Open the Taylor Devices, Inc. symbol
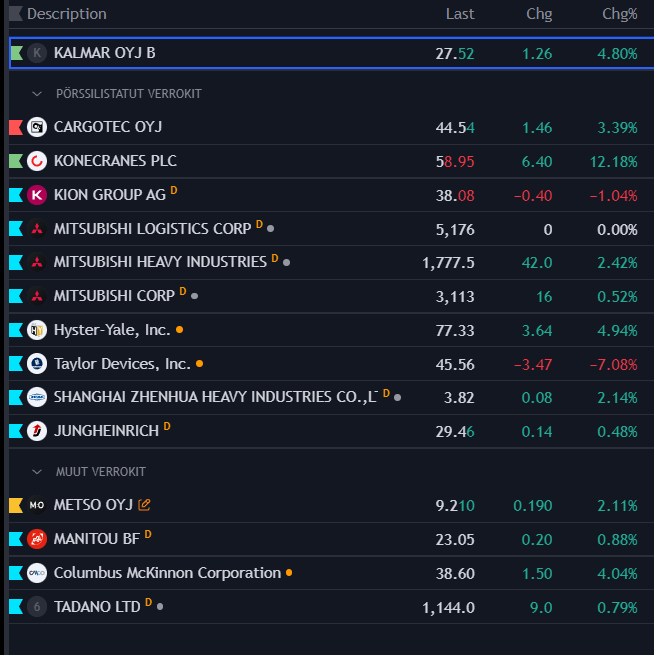 [122, 363]
